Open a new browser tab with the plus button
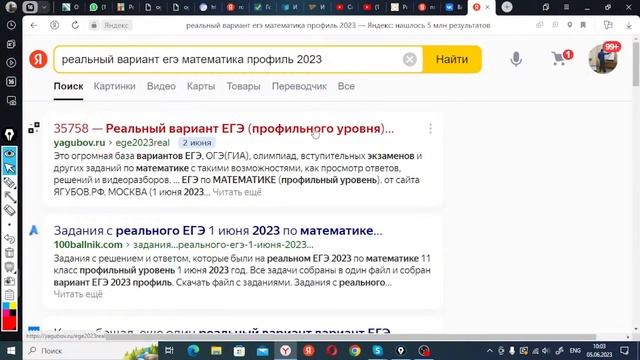This screenshot has height=360, width=640. (507, 7)
